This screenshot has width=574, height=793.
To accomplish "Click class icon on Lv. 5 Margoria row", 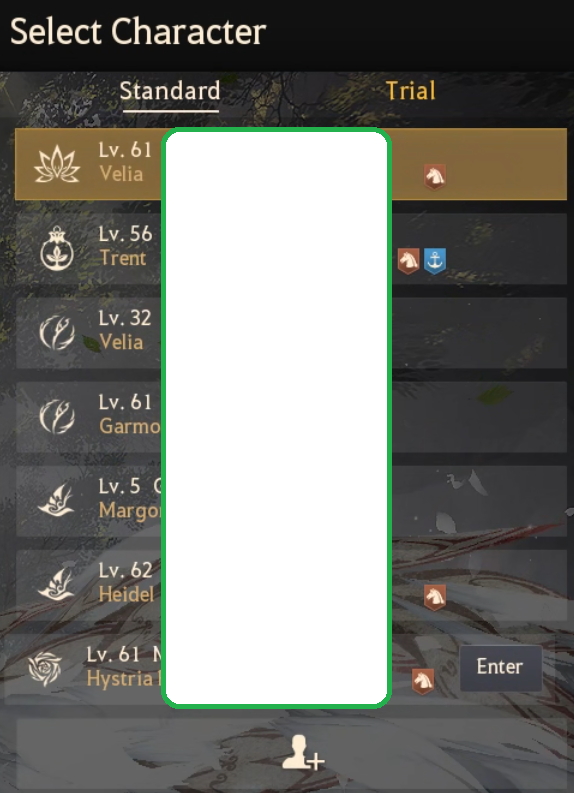I will click(57, 500).
